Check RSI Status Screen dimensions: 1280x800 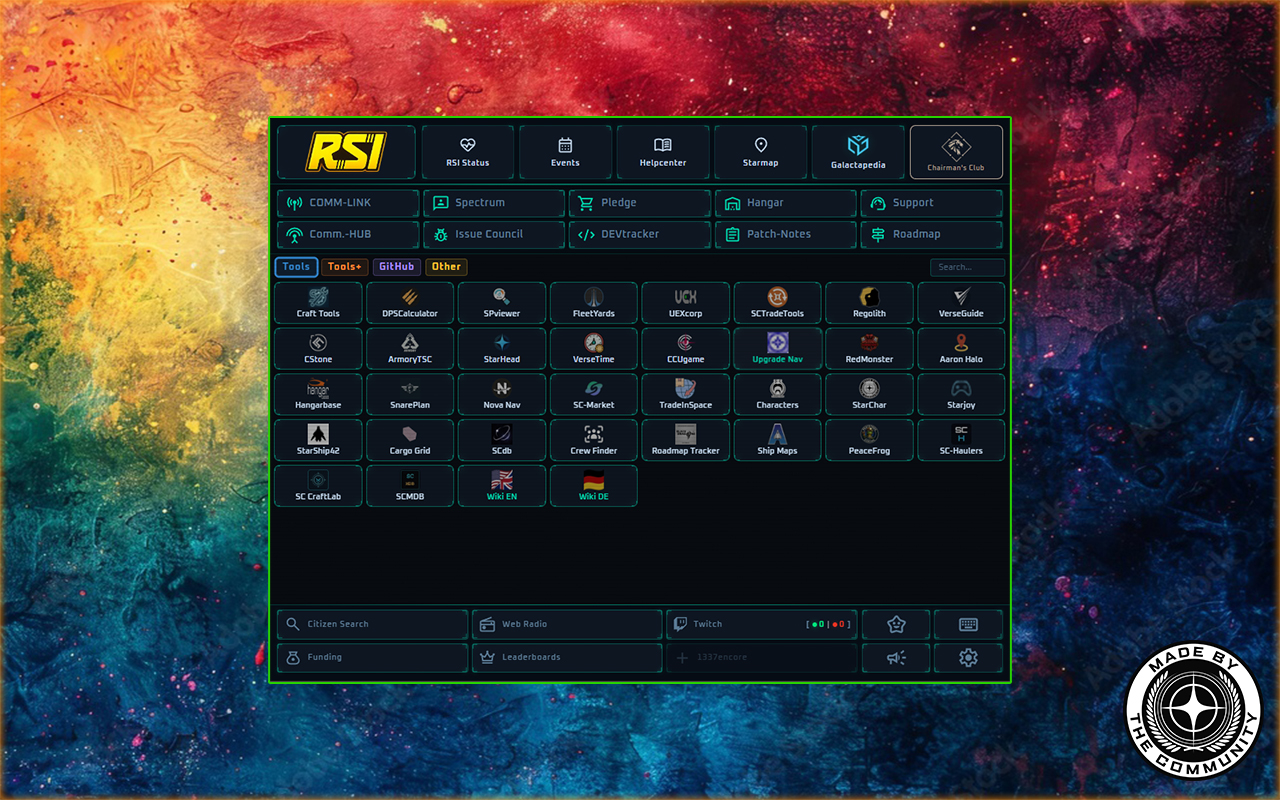click(x=468, y=152)
